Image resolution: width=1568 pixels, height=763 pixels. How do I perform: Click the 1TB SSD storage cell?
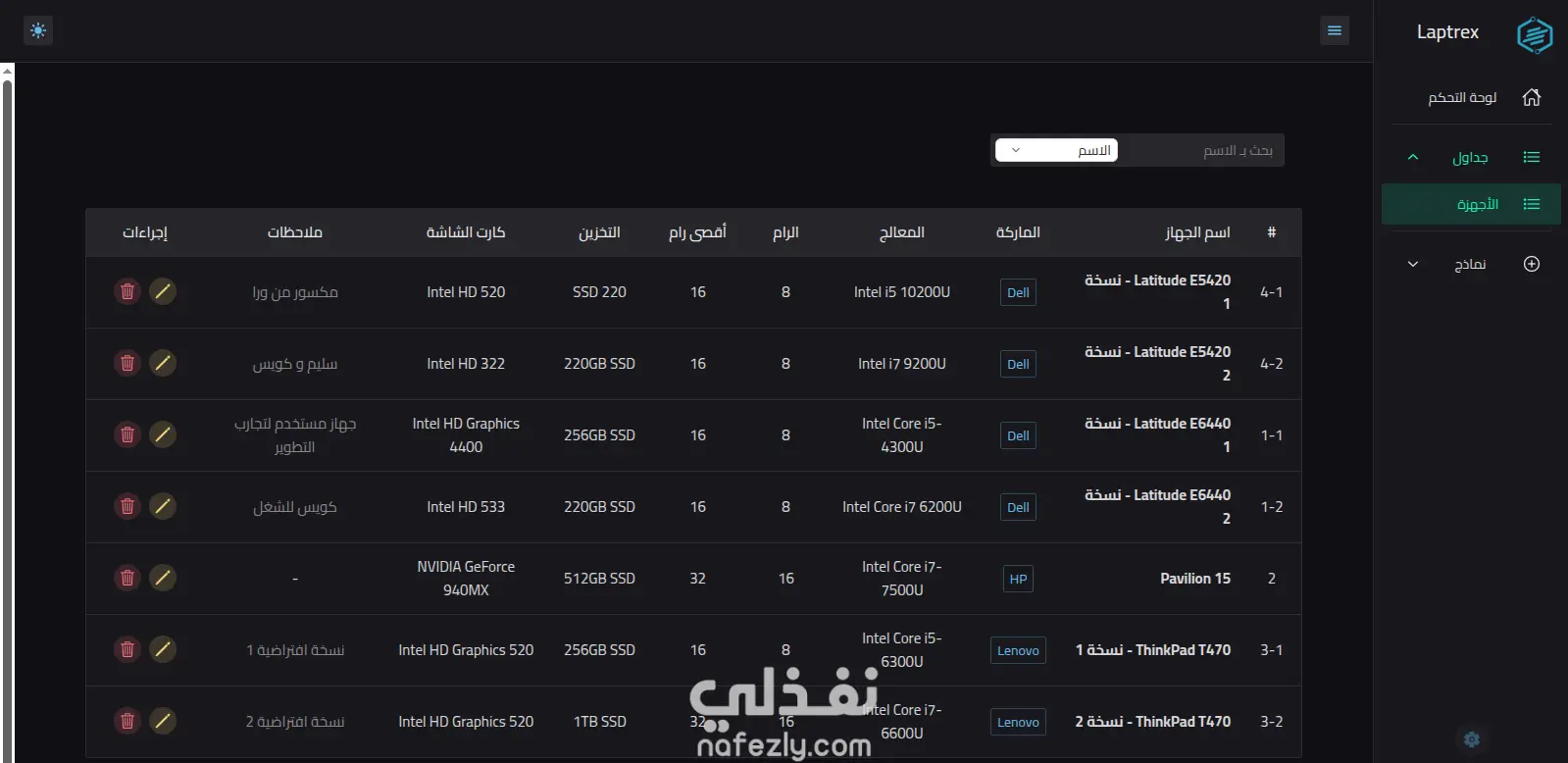pyautogui.click(x=599, y=722)
